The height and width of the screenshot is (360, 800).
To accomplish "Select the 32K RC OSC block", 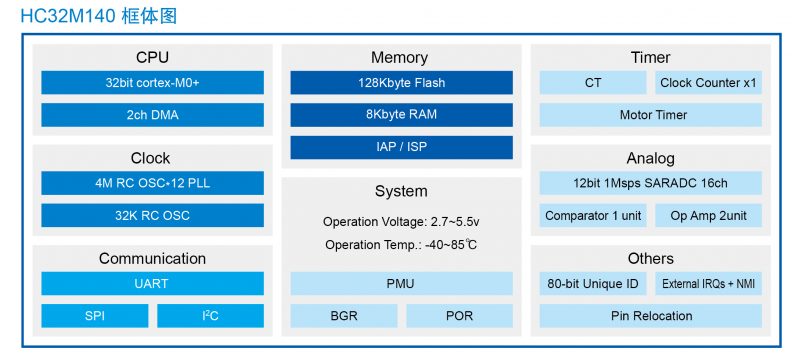I will 152,215.
